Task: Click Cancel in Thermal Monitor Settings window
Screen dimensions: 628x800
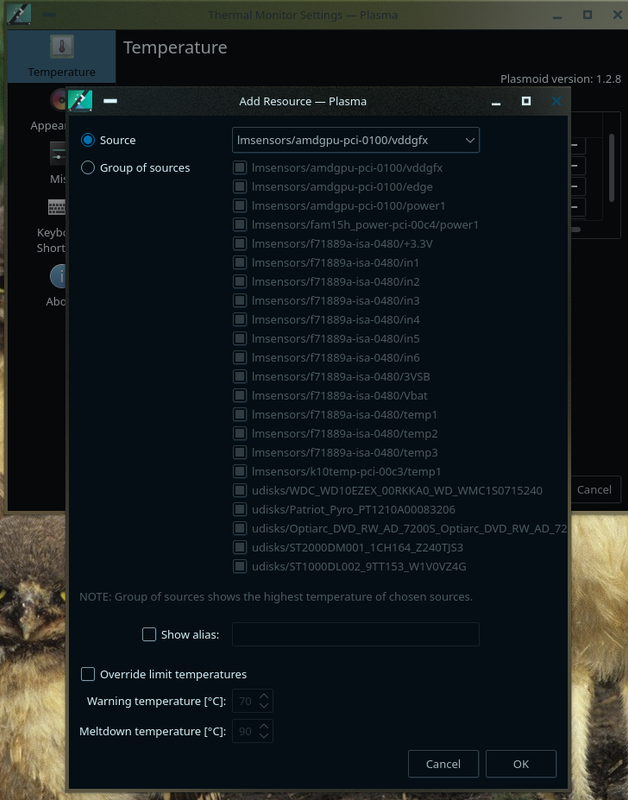Action: [594, 490]
